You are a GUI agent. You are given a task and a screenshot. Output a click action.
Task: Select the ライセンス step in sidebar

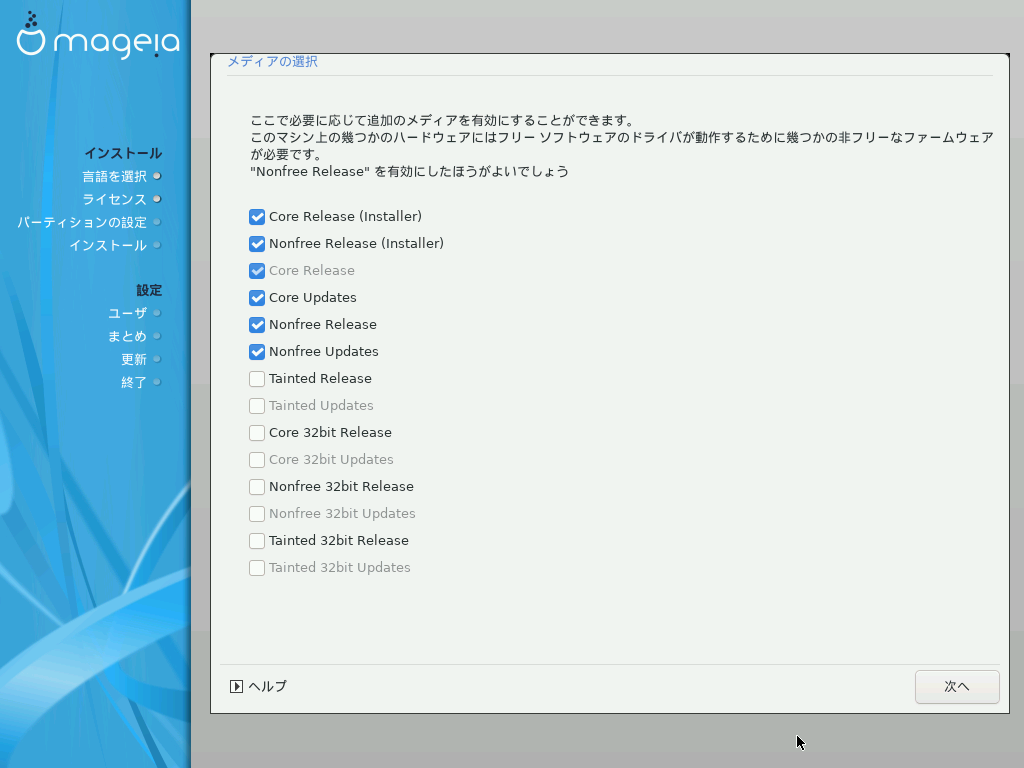(114, 199)
